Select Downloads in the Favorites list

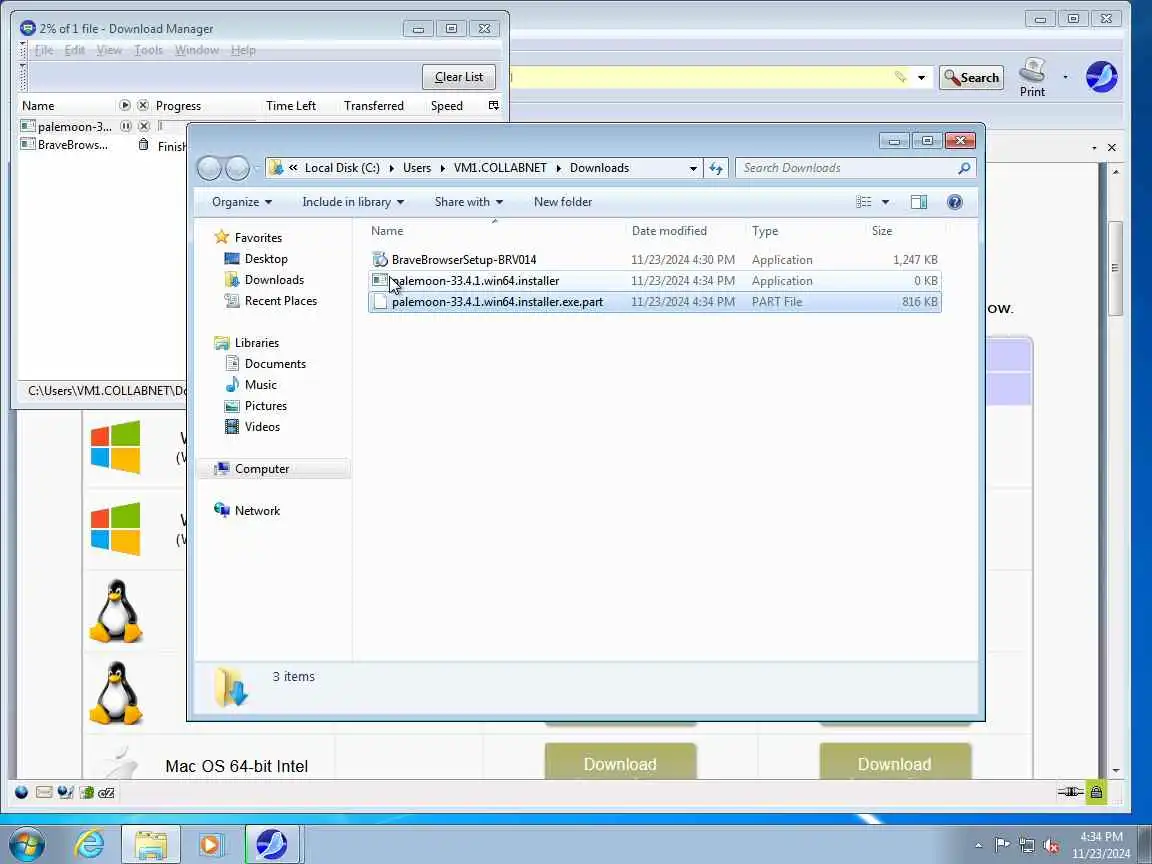[x=274, y=280]
